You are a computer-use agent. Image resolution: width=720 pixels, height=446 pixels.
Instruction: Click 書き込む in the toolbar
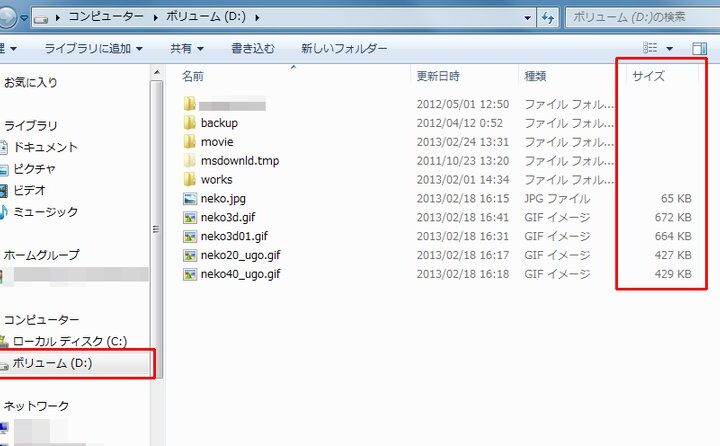[x=252, y=48]
